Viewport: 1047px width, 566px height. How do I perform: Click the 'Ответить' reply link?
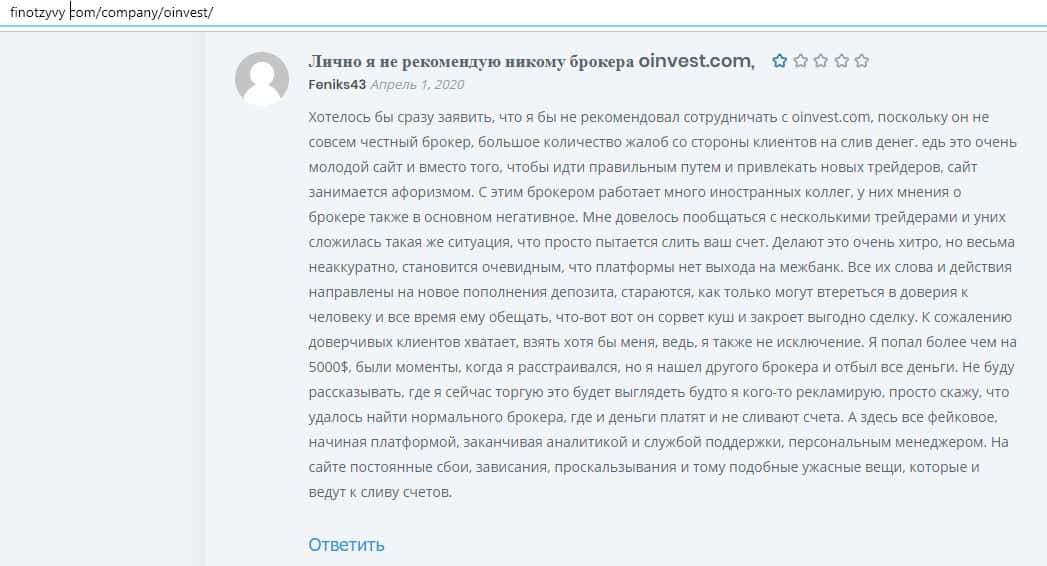(x=346, y=545)
